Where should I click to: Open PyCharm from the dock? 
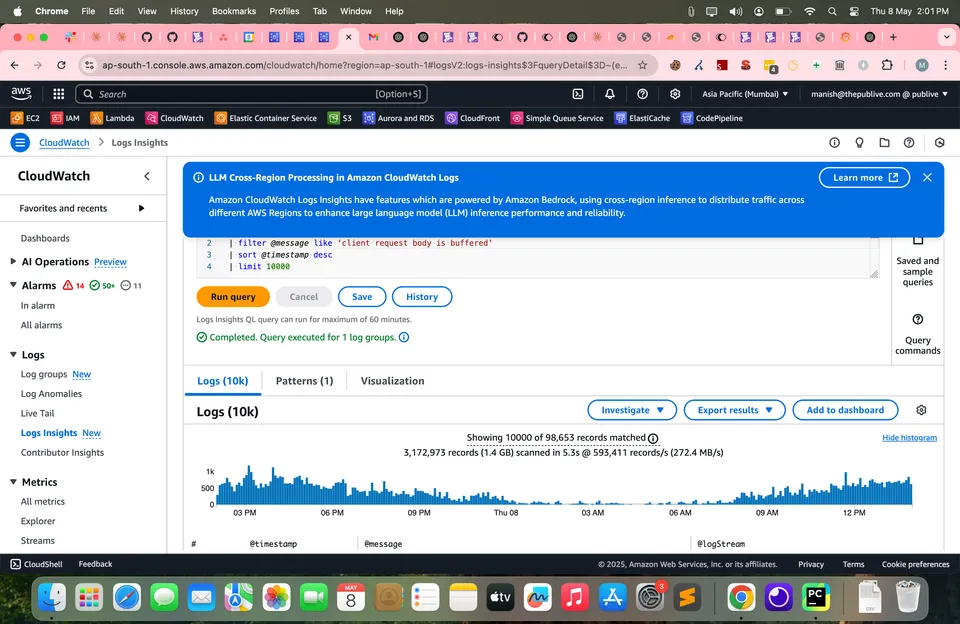[x=816, y=597]
